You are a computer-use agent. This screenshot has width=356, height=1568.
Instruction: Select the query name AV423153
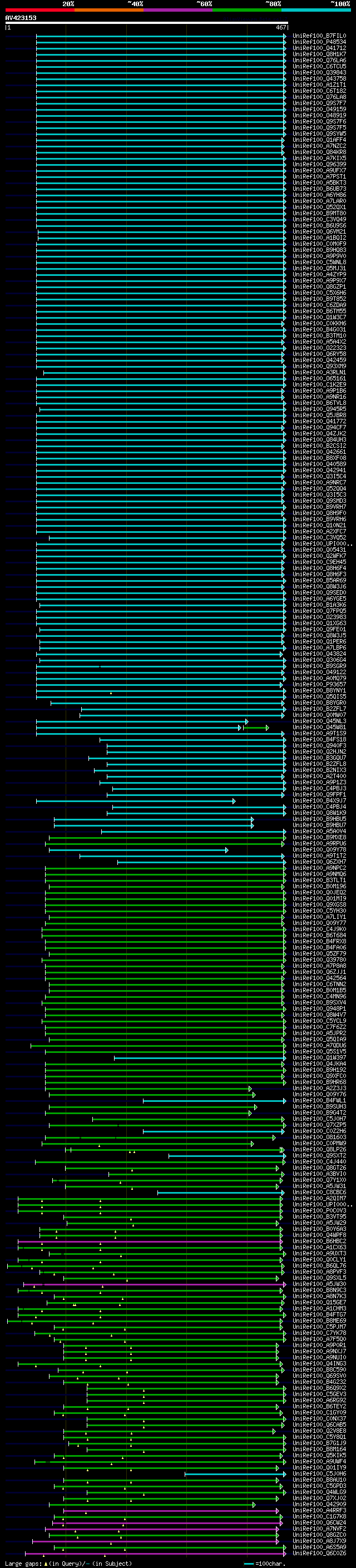pos(21,18)
